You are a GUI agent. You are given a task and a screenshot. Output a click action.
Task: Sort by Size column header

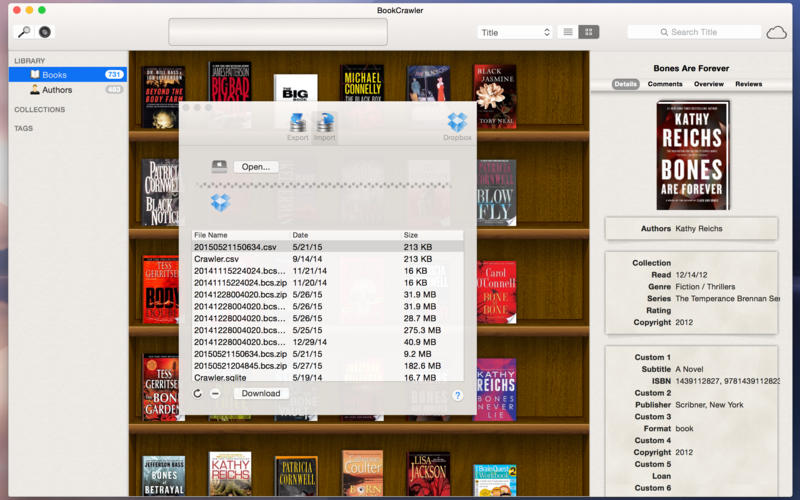coord(433,235)
